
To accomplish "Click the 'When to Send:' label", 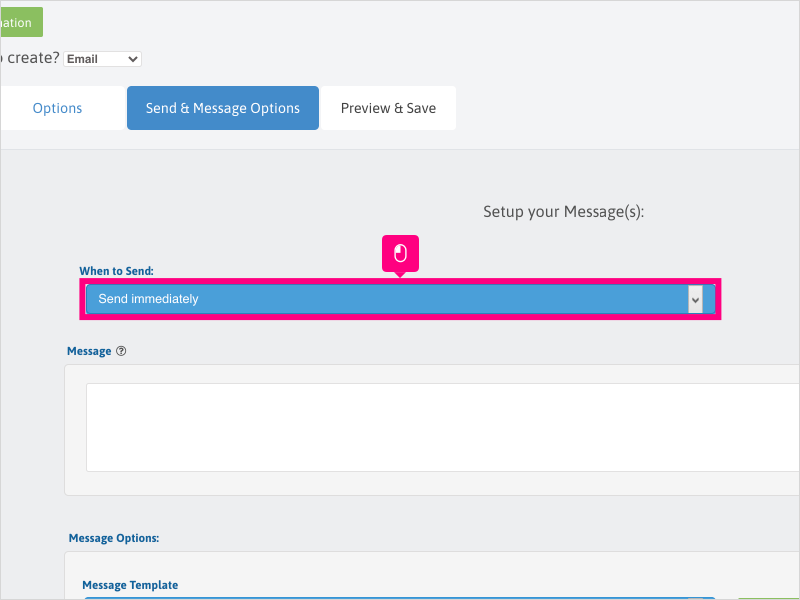I will pyautogui.click(x=116, y=271).
